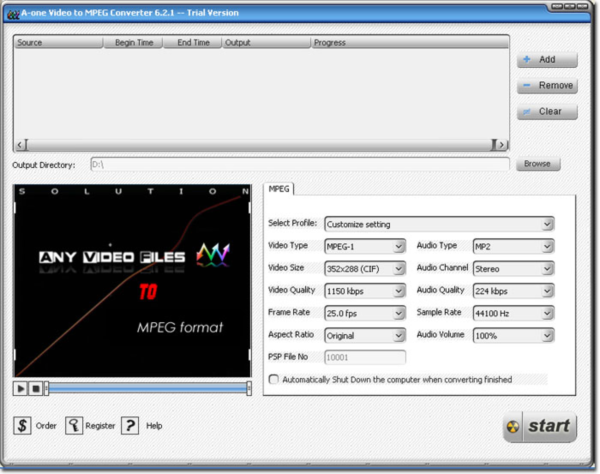Viewport: 600px width, 474px height.
Task: Select the MPEG tab
Action: pyautogui.click(x=279, y=189)
